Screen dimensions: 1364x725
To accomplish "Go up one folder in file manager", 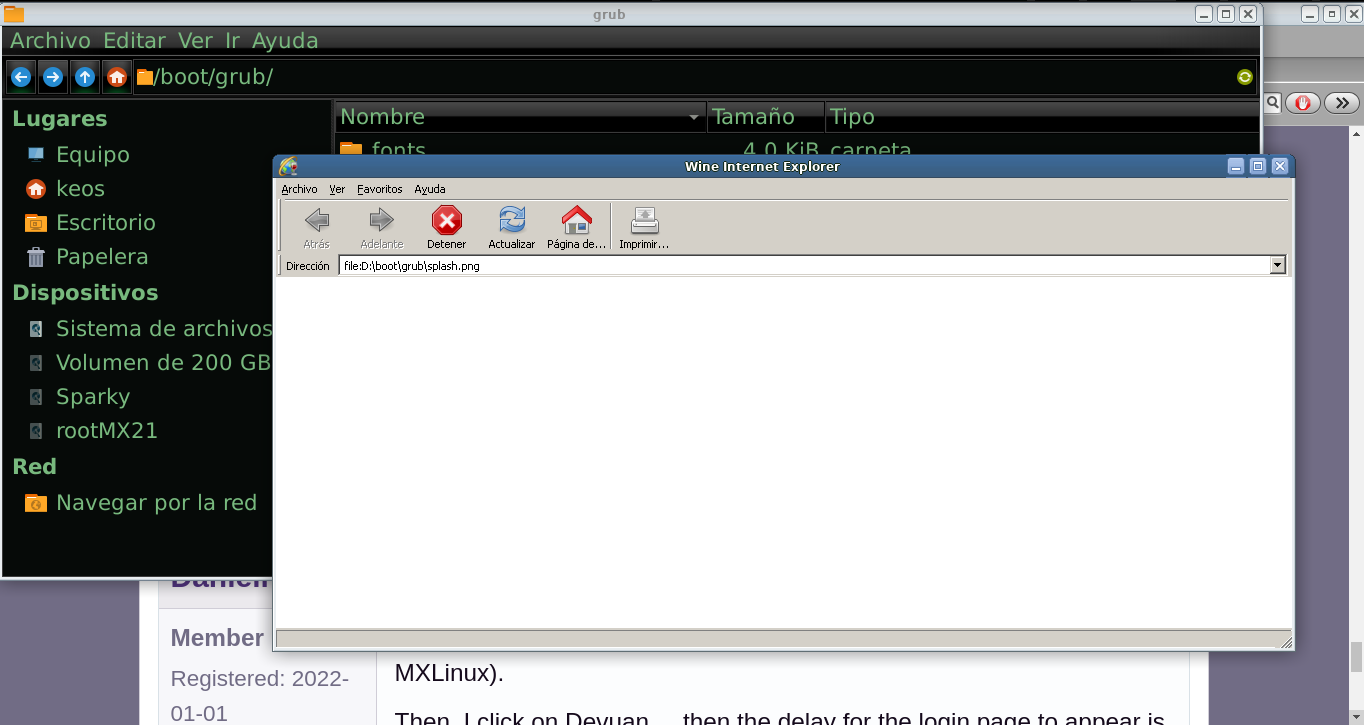I will pyautogui.click(x=85, y=77).
